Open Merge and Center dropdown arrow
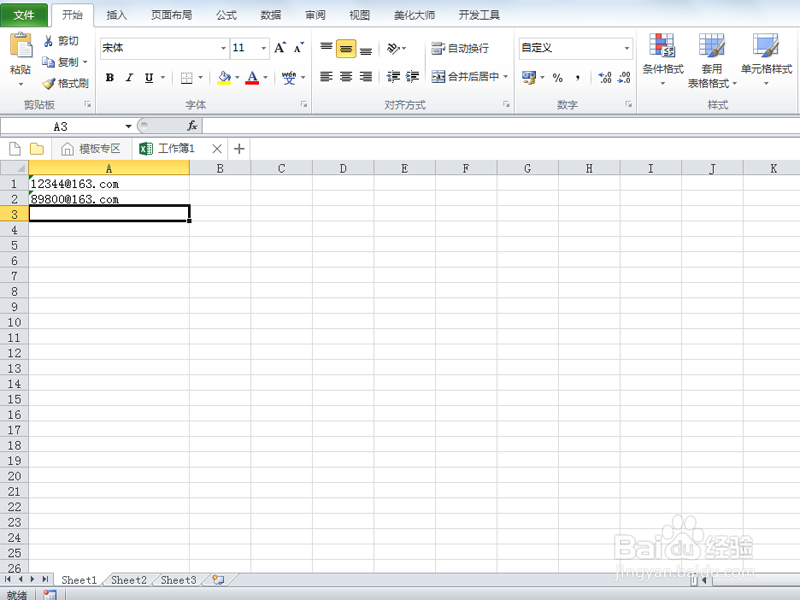800x600 pixels. (506, 77)
